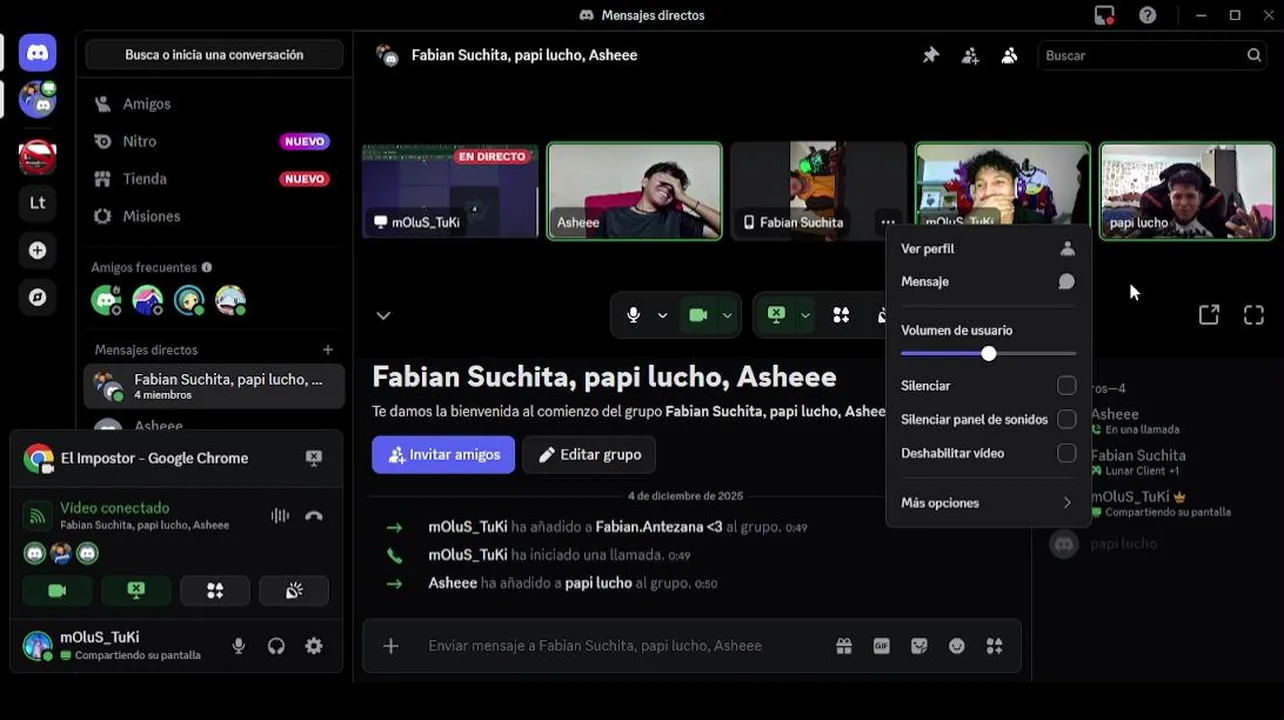Click Busca o inicia una conversación

click(214, 55)
